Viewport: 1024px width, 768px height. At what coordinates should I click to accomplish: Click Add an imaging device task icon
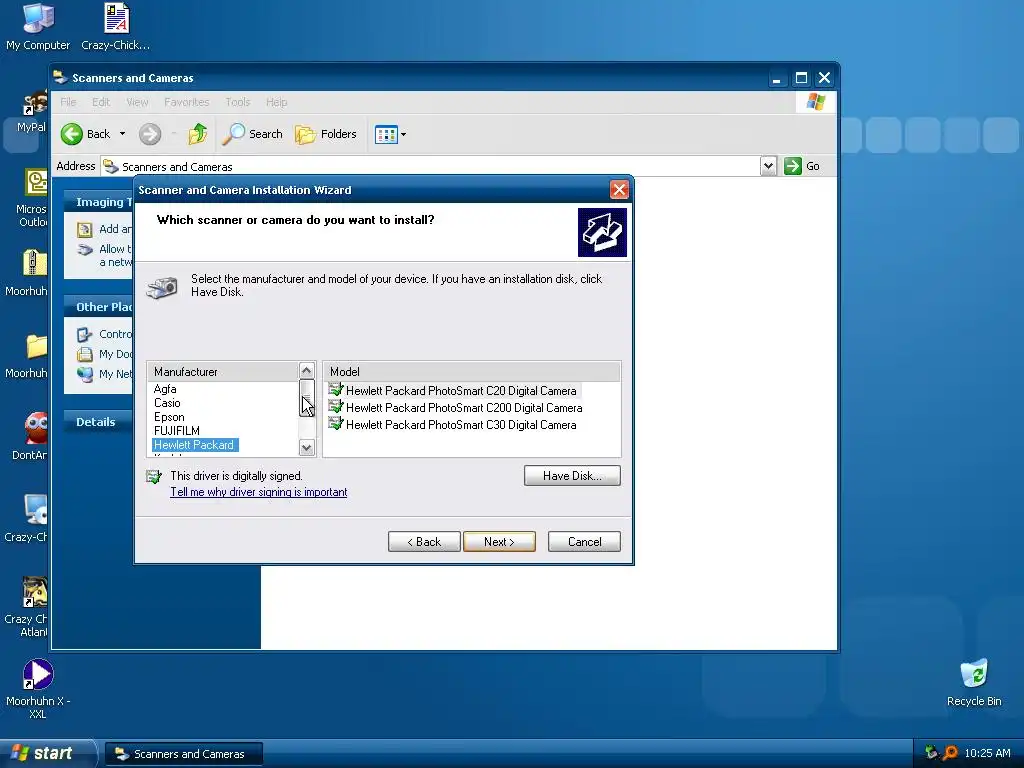[x=85, y=229]
